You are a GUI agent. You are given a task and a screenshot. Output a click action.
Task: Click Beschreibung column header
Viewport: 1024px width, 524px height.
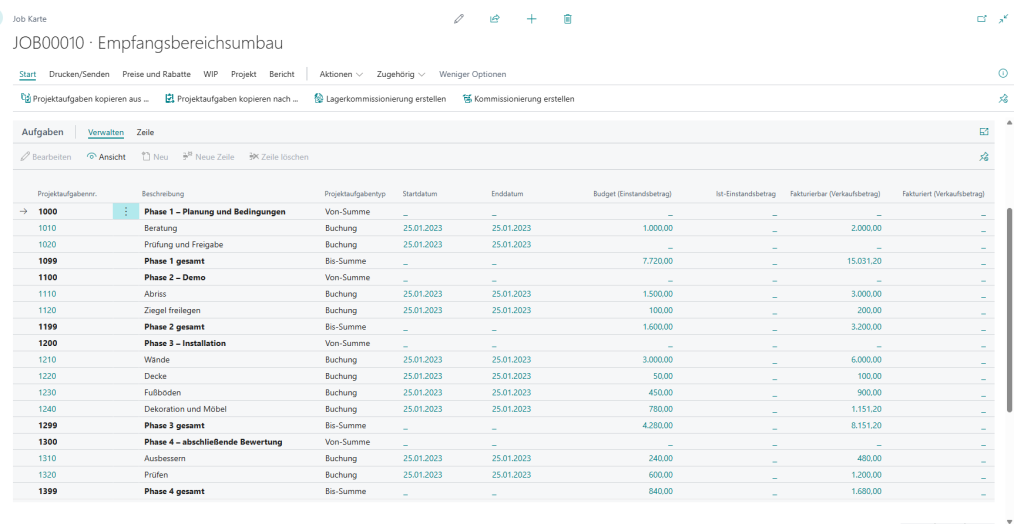[x=163, y=194]
